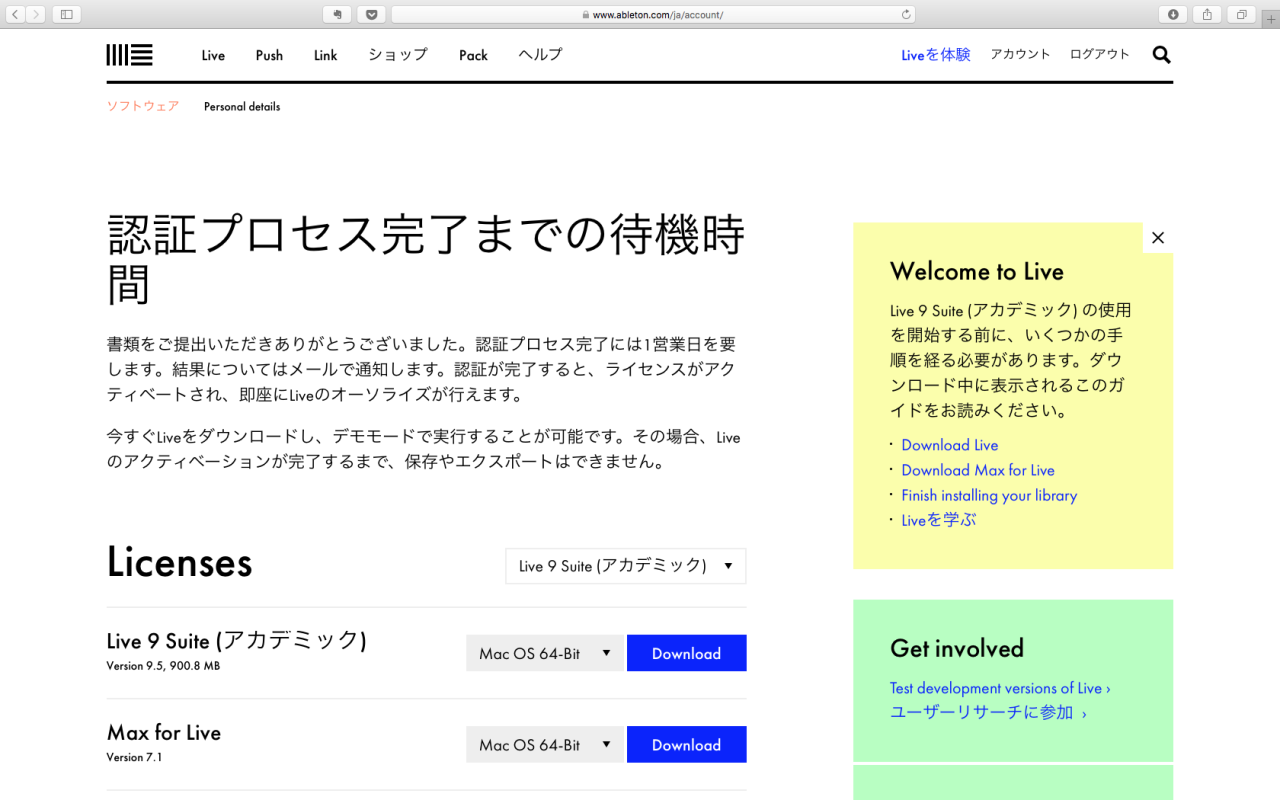
Task: Go back with Safari back arrow
Action: pos(15,14)
